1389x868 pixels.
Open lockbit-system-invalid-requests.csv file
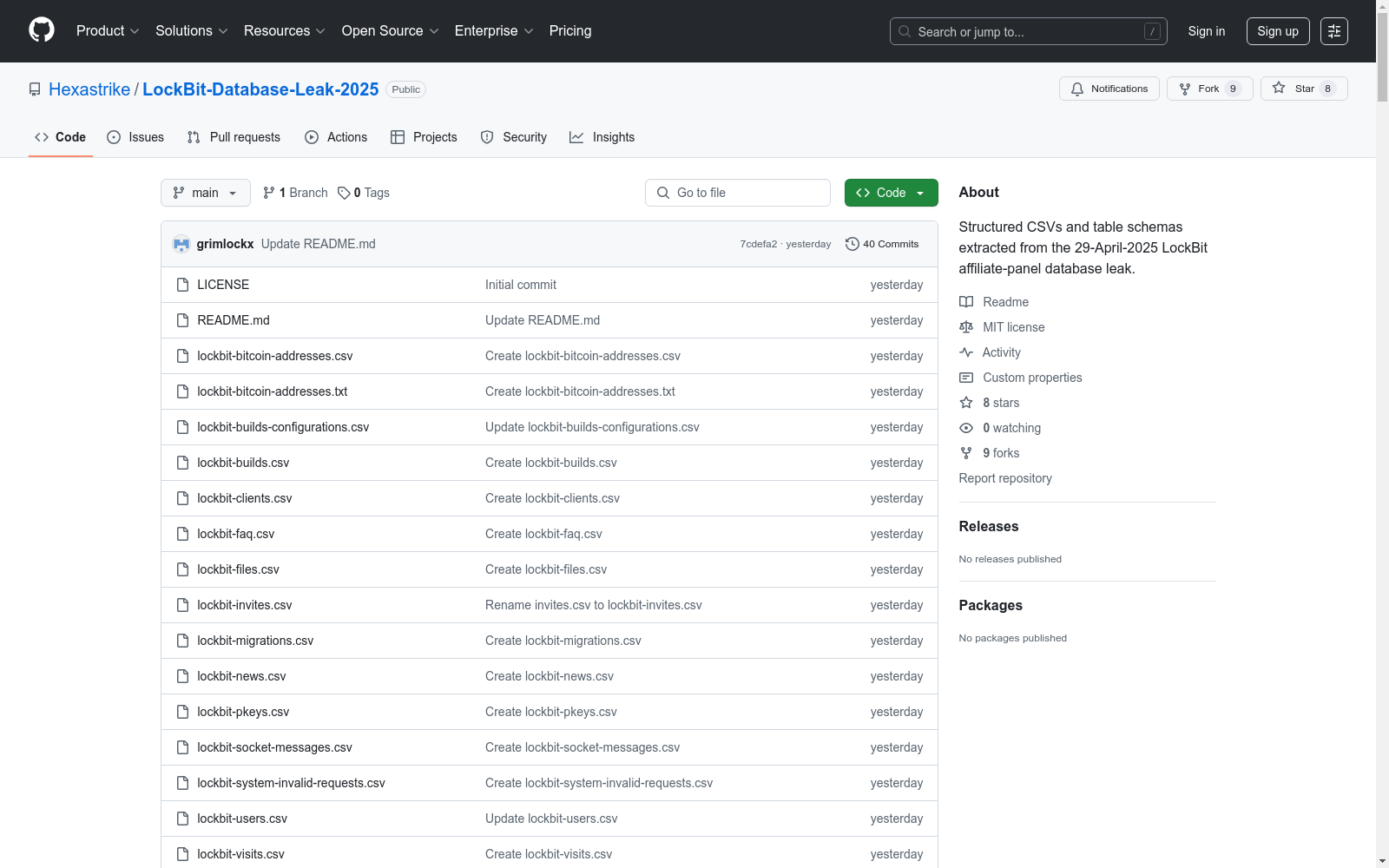click(292, 783)
